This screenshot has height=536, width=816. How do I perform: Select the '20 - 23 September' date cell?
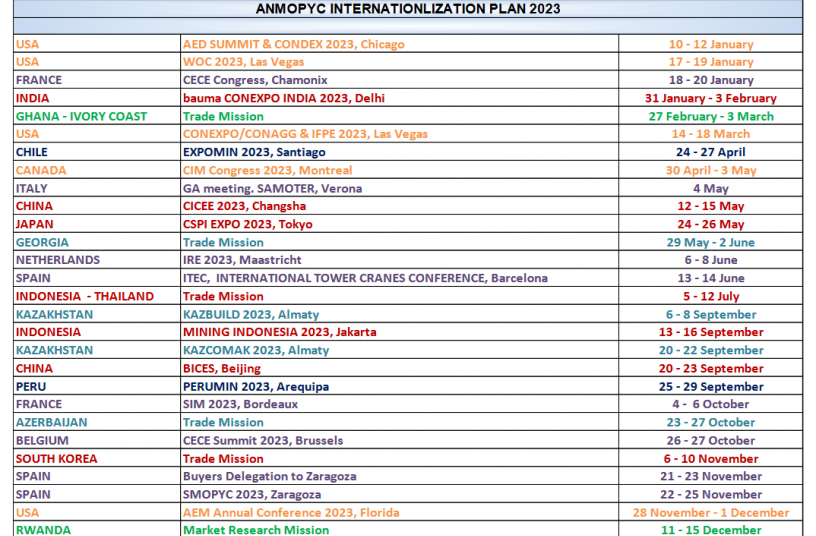click(x=711, y=368)
